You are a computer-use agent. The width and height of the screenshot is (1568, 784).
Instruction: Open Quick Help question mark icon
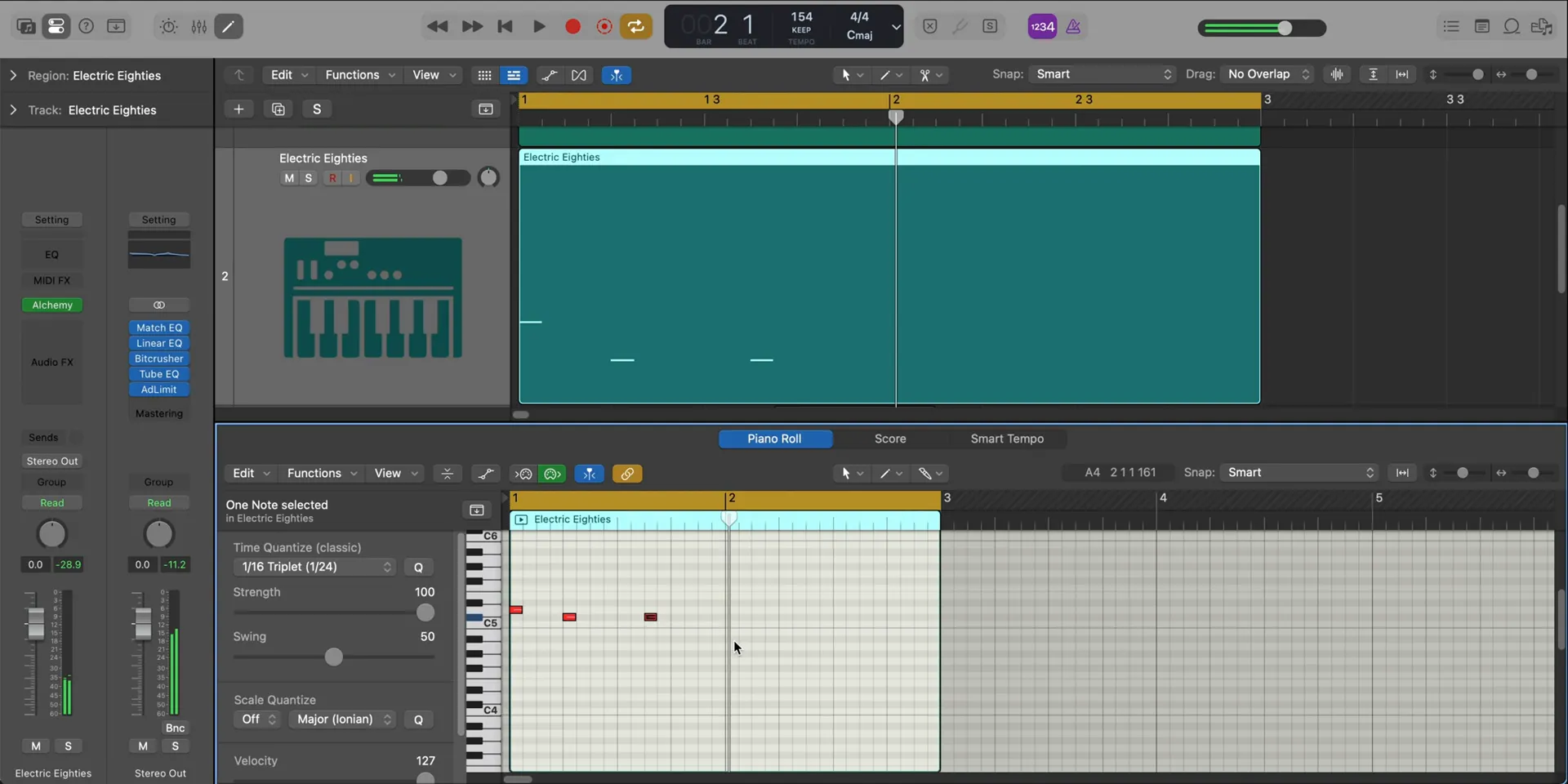(86, 26)
